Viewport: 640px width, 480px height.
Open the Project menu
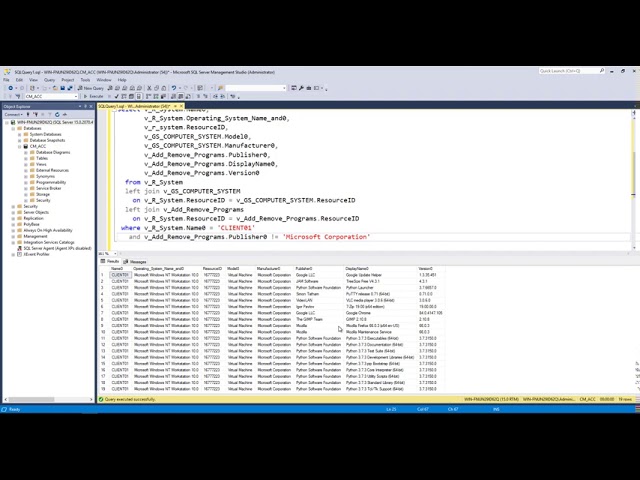coord(68,80)
